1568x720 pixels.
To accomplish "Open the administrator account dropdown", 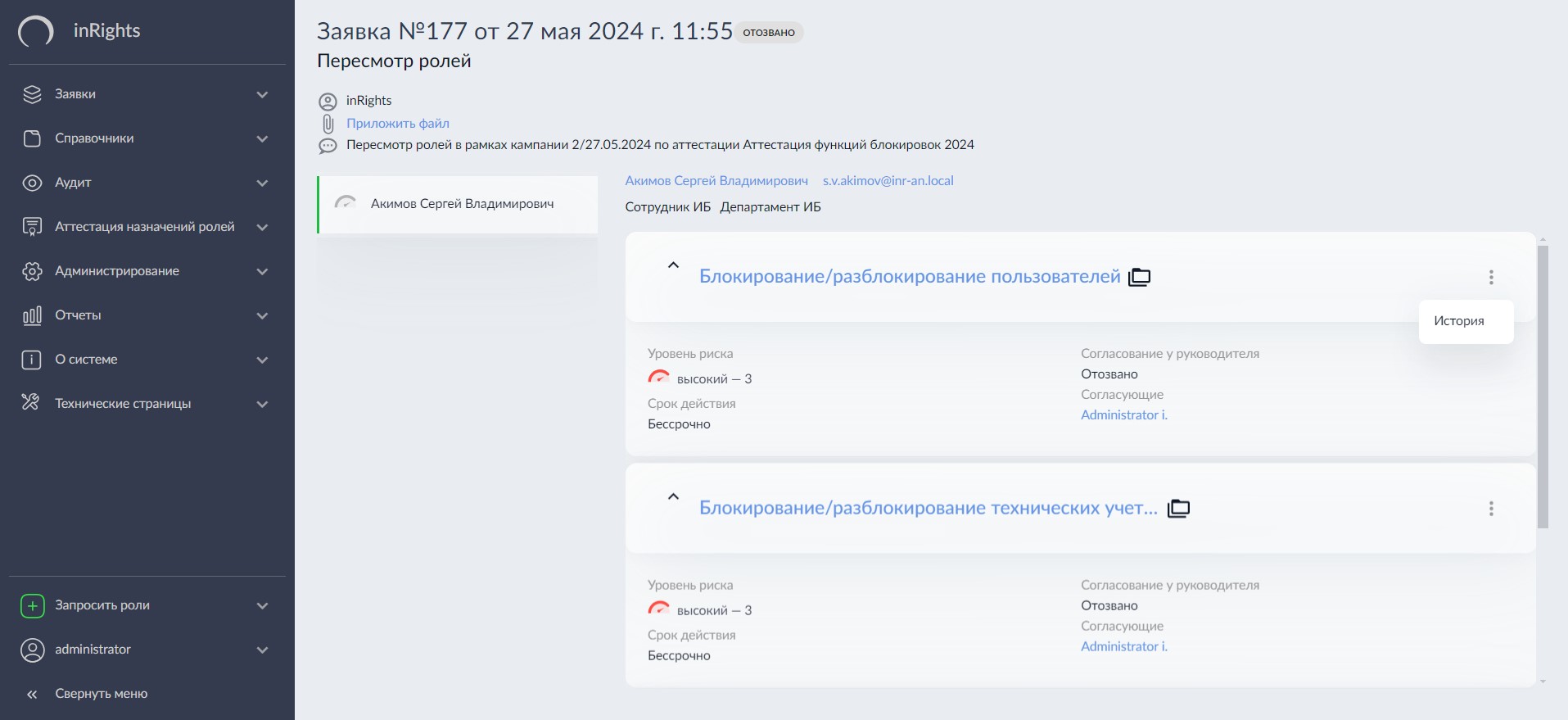I will coord(262,650).
